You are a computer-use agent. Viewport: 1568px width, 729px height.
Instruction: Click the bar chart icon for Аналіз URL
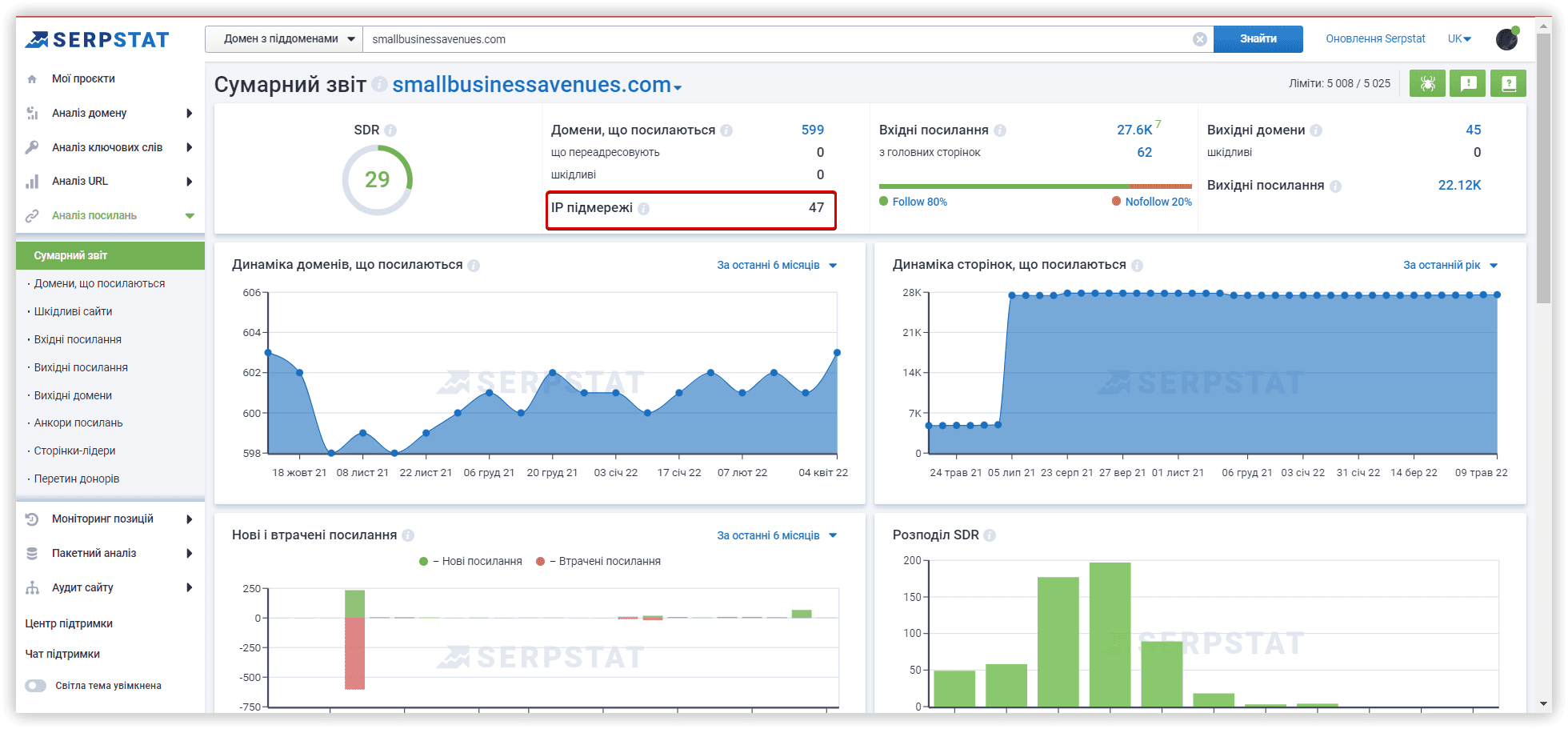[x=32, y=182]
